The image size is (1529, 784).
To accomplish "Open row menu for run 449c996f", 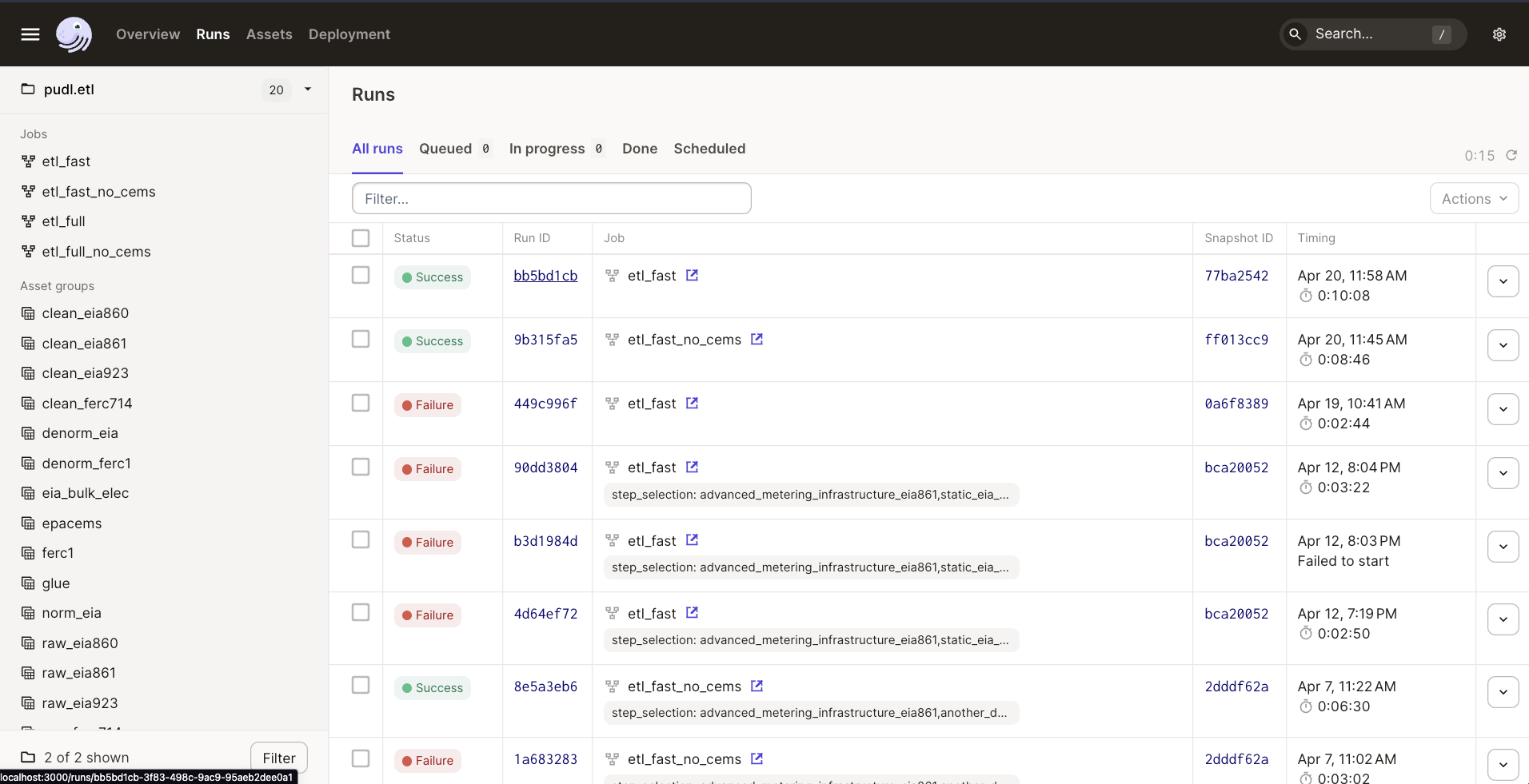I will (x=1503, y=409).
